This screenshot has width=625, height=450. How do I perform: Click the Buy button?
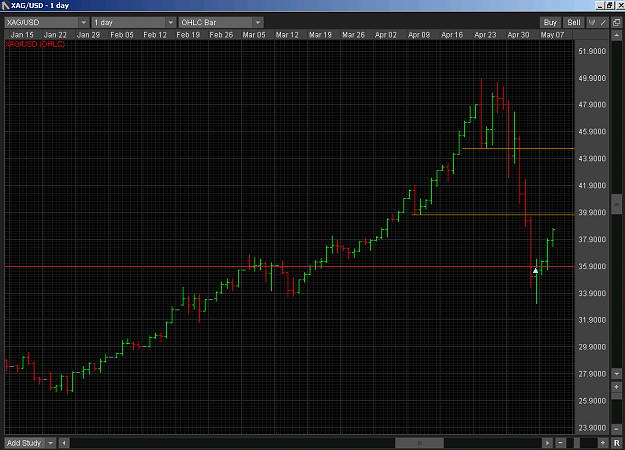550,22
